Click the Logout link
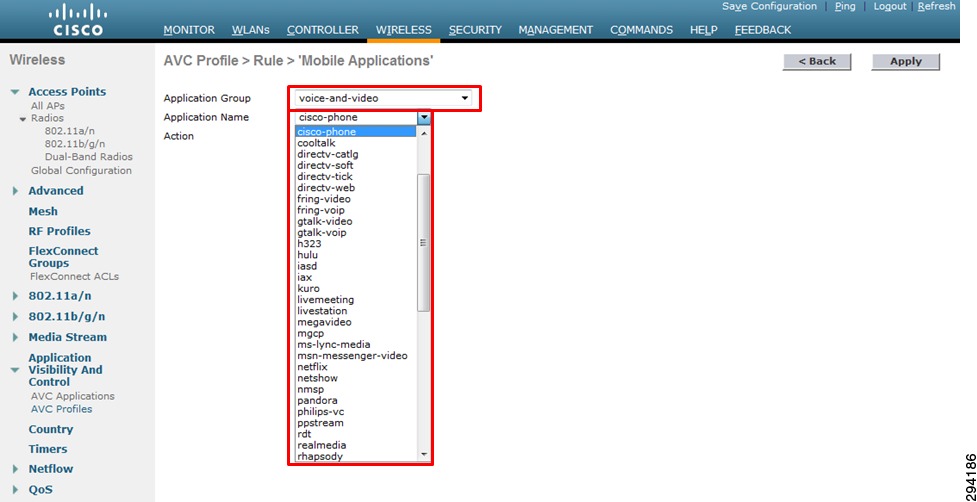This screenshot has height=502, width=977. click(x=890, y=6)
